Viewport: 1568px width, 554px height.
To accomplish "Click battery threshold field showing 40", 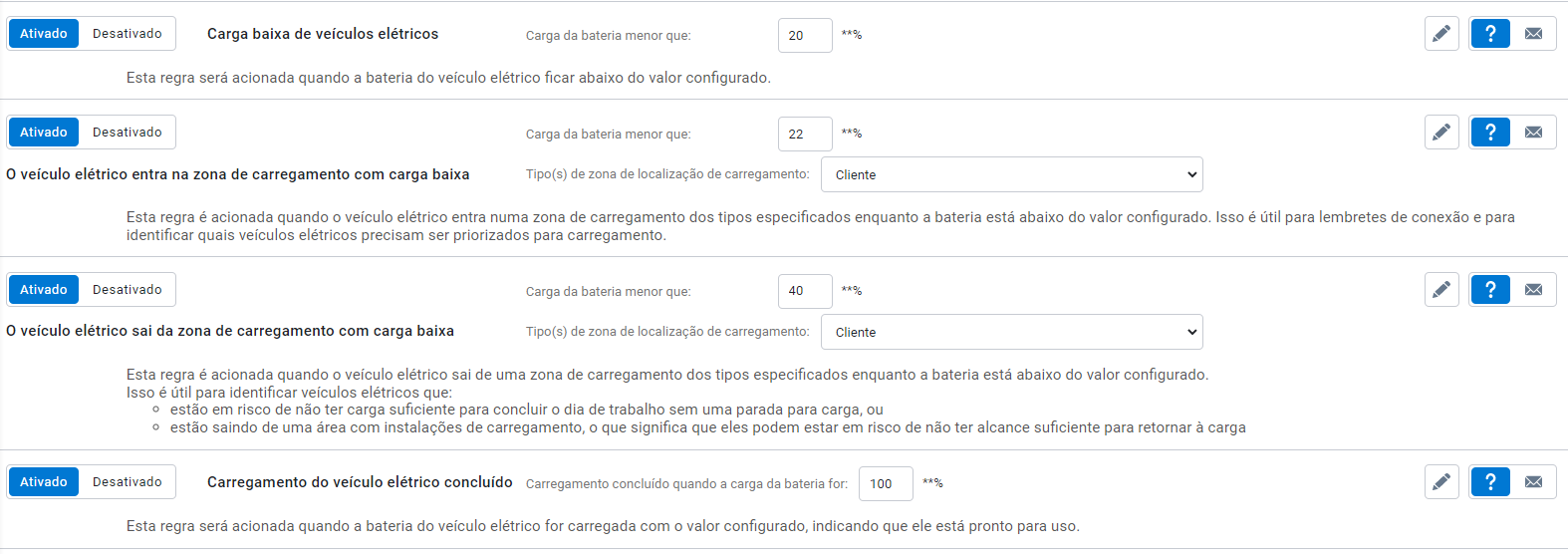I will click(804, 291).
